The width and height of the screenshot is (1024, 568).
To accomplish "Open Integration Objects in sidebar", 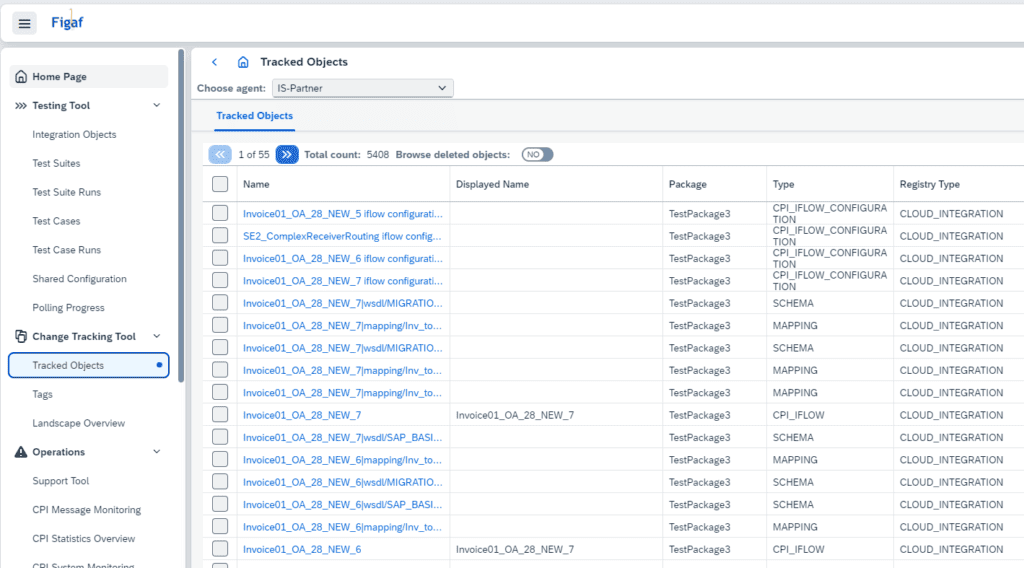I will coord(74,134).
